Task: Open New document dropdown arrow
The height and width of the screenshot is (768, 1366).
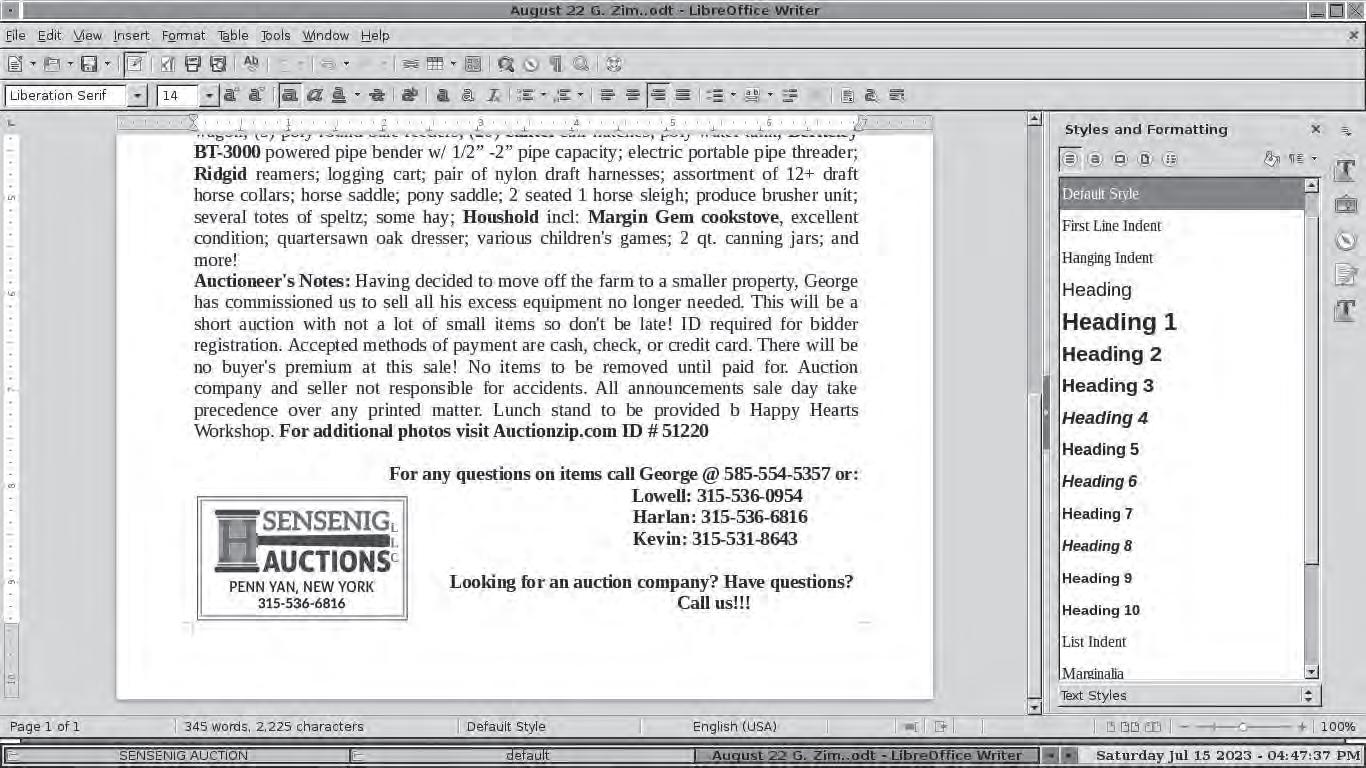Action: (33, 64)
